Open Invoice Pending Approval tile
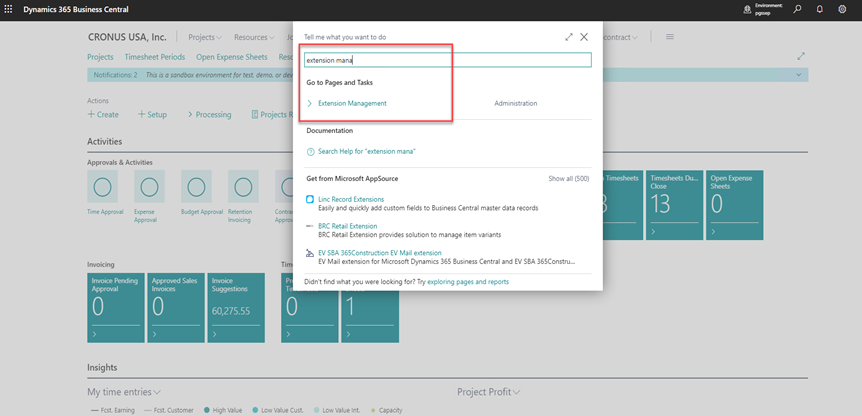Screen dimensions: 862x416 [x=116, y=308]
